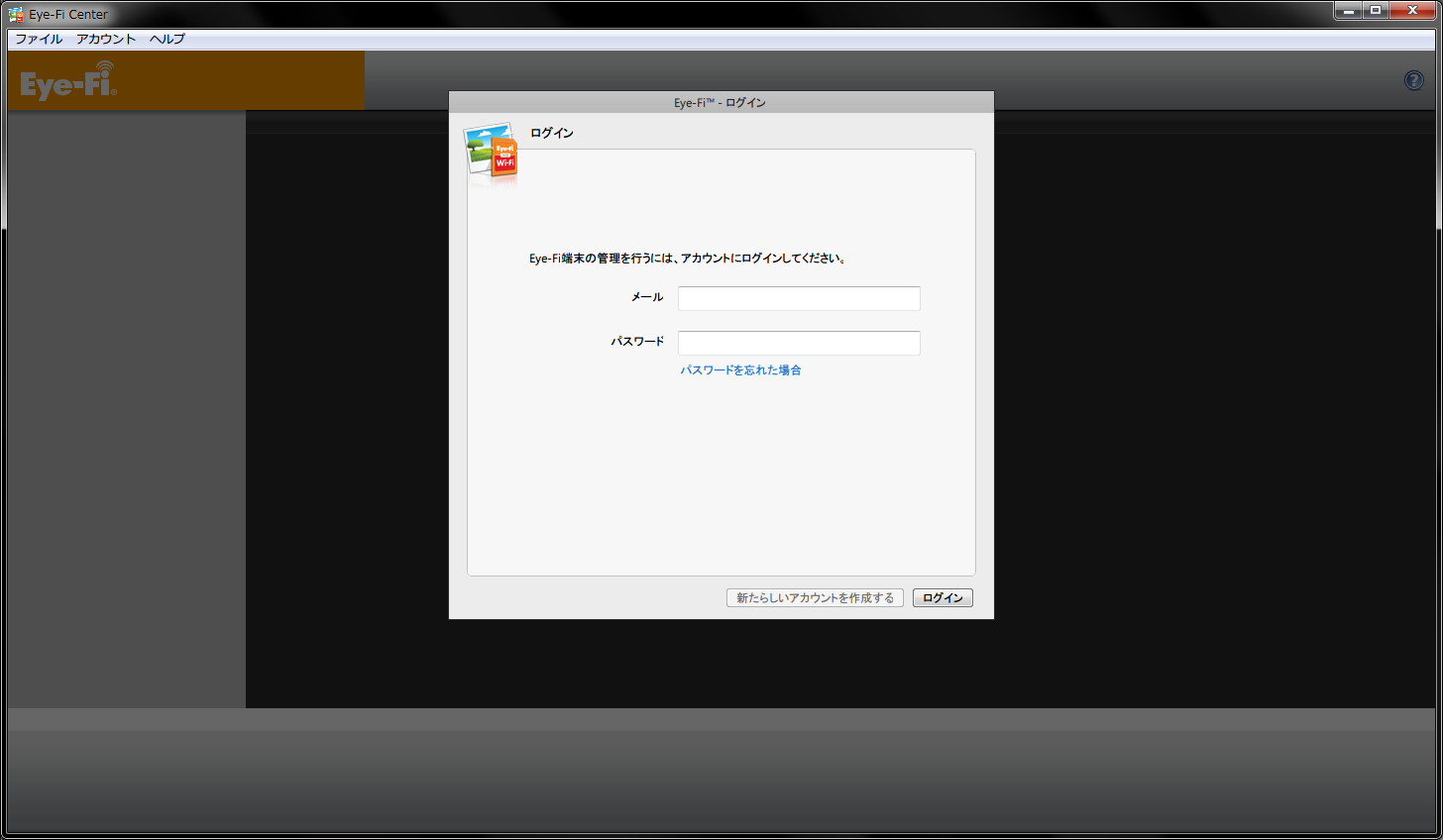Follow the パスワードを忘れた場合 link
This screenshot has width=1443, height=840.
point(740,370)
